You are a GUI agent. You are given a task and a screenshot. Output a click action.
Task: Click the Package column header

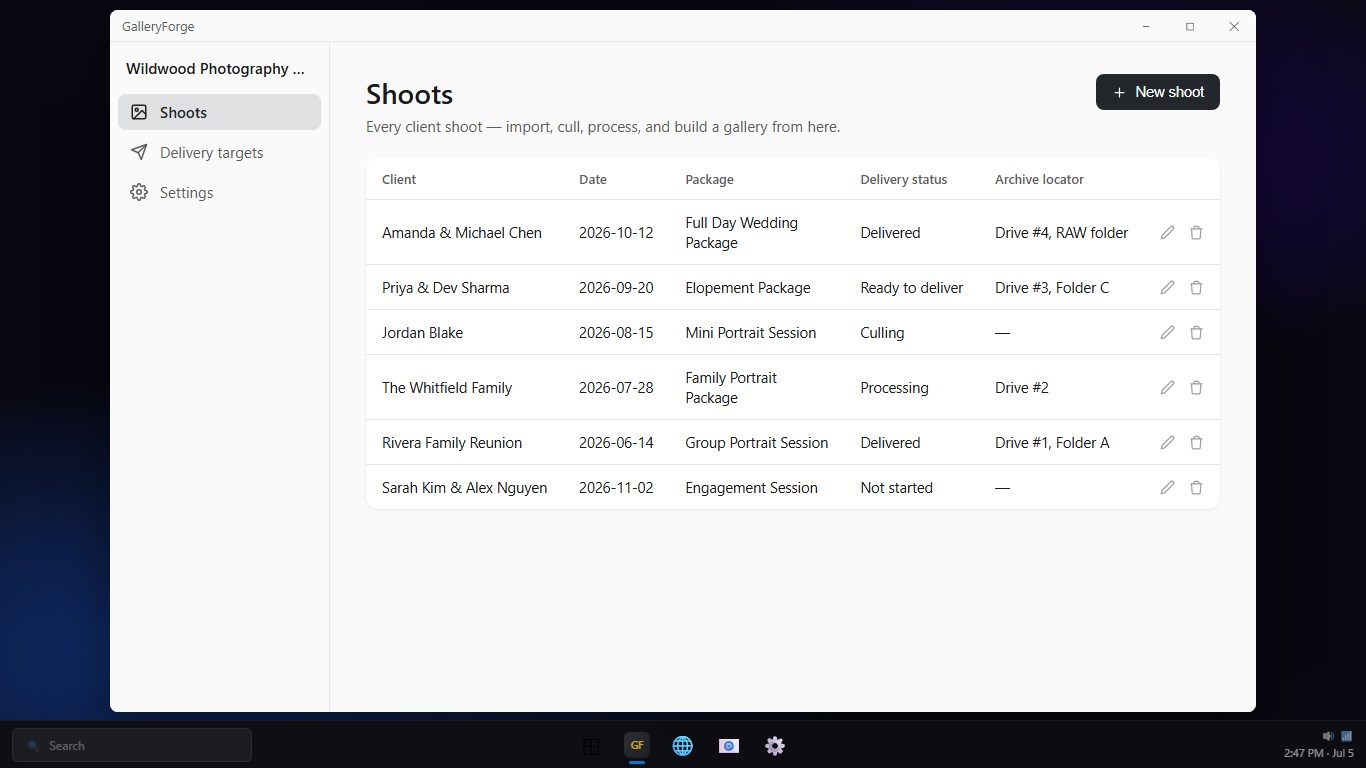pyautogui.click(x=709, y=179)
